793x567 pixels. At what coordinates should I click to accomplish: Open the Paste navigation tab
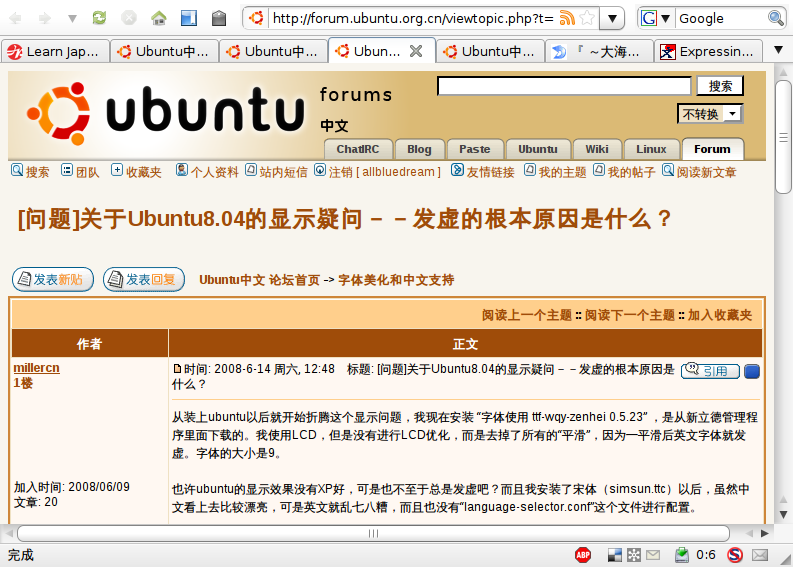tap(475, 149)
